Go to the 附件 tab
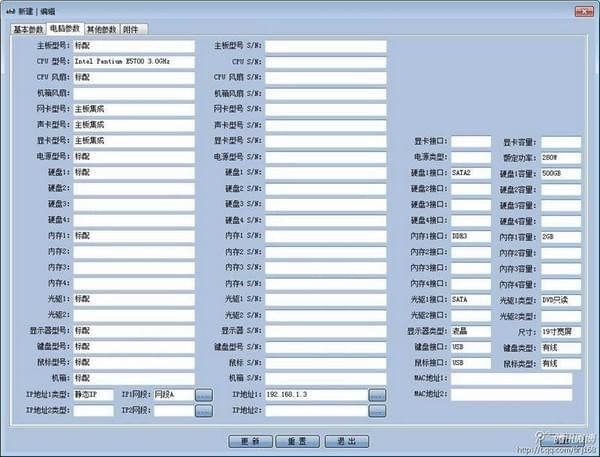Image resolution: width=600 pixels, height=457 pixels. tap(134, 29)
